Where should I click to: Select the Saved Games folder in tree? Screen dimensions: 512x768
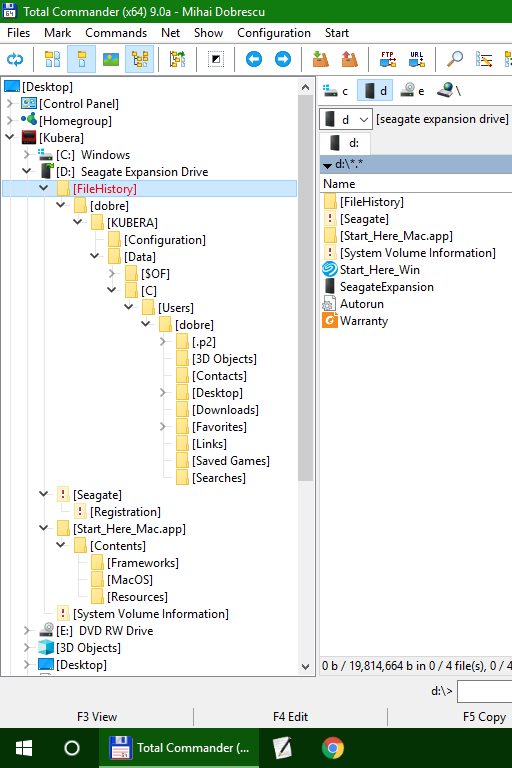click(x=231, y=461)
